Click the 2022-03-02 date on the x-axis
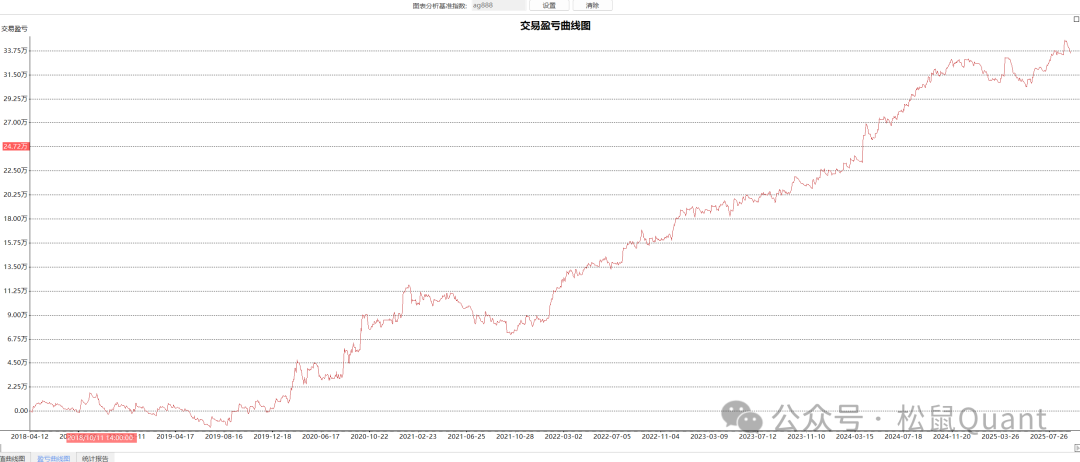Viewport: 1080px width, 462px height. click(563, 437)
